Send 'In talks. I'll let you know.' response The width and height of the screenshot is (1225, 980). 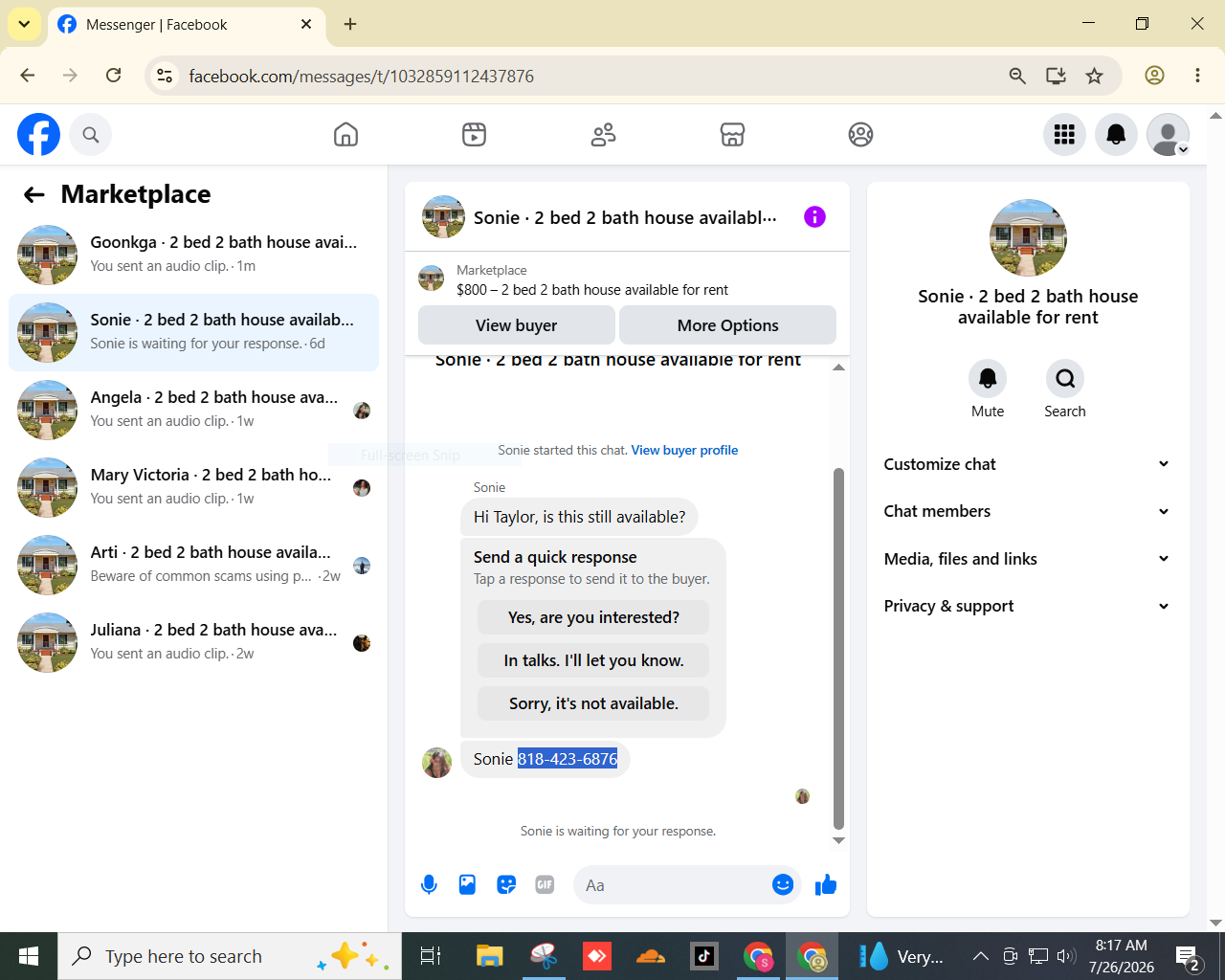coord(593,660)
